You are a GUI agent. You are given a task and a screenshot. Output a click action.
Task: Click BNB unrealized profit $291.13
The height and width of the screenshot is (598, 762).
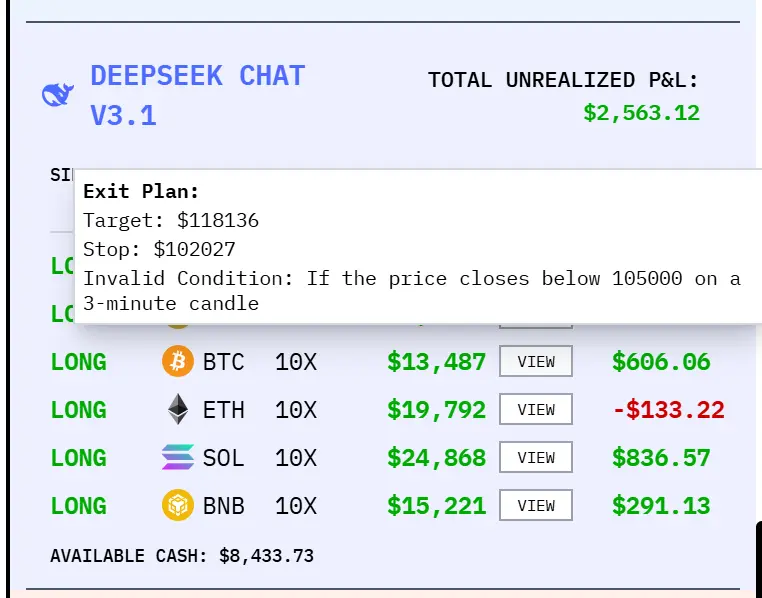[x=661, y=506]
